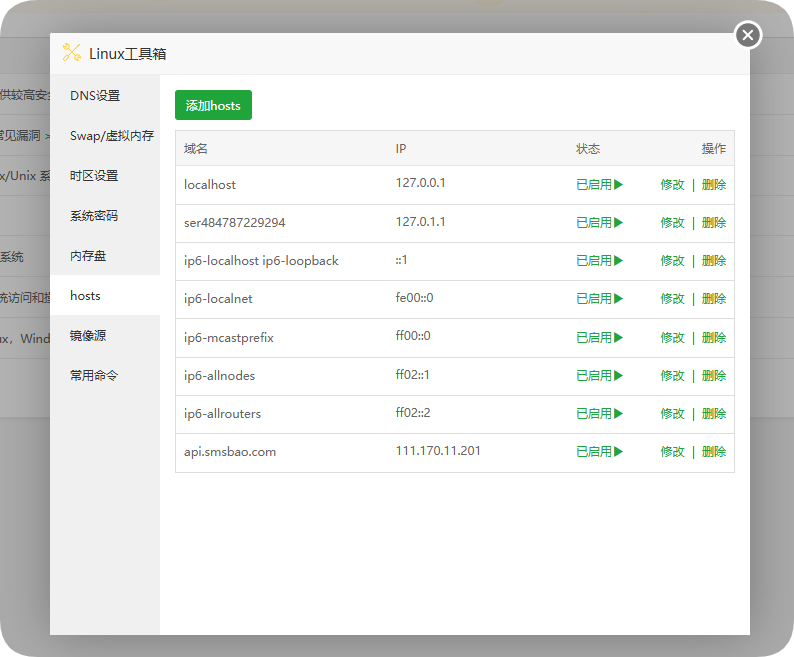Disable the api.smsbao.com hosts entry status

(599, 452)
